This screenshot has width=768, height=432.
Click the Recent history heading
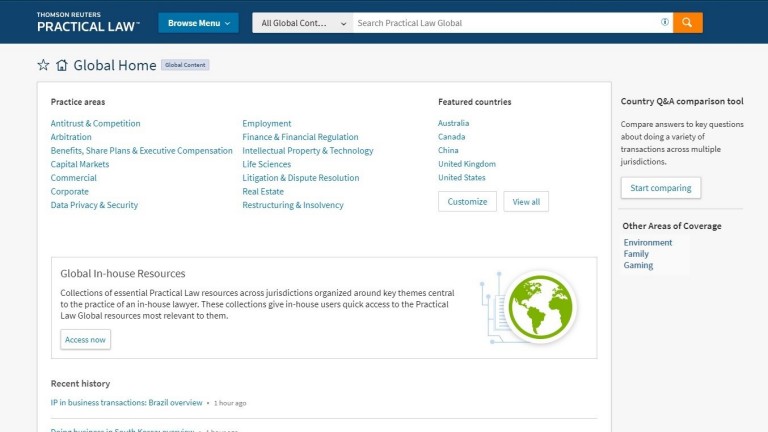coord(80,384)
